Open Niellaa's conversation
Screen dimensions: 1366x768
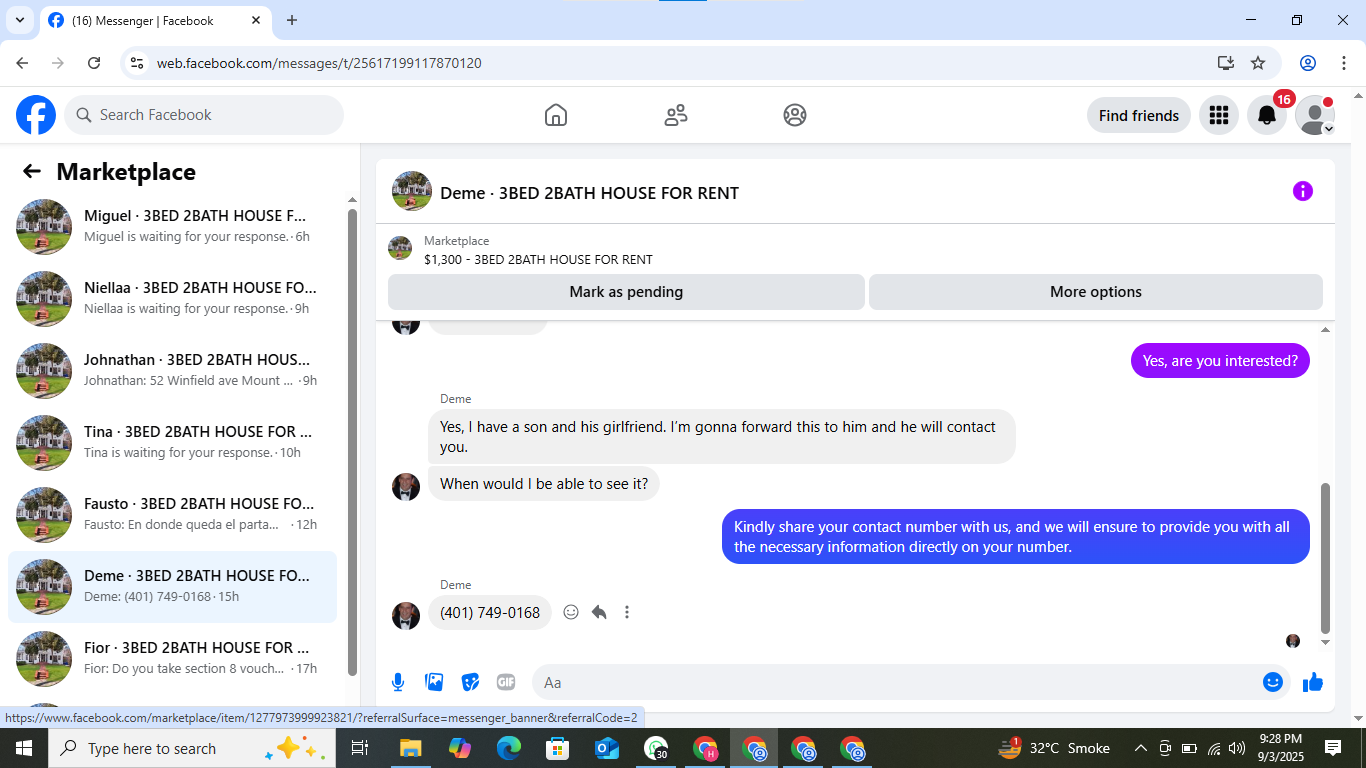coord(172,299)
